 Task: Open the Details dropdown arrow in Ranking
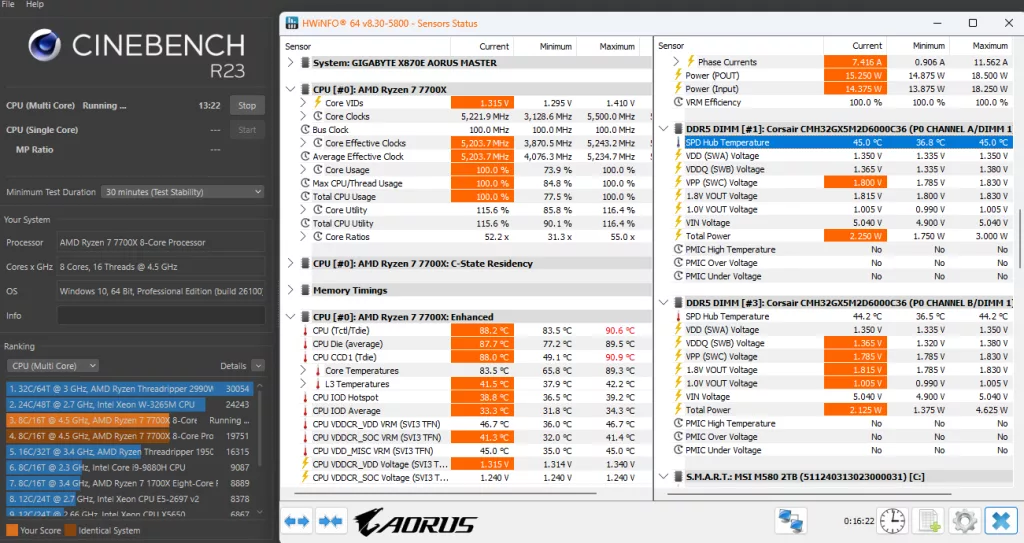click(x=258, y=366)
